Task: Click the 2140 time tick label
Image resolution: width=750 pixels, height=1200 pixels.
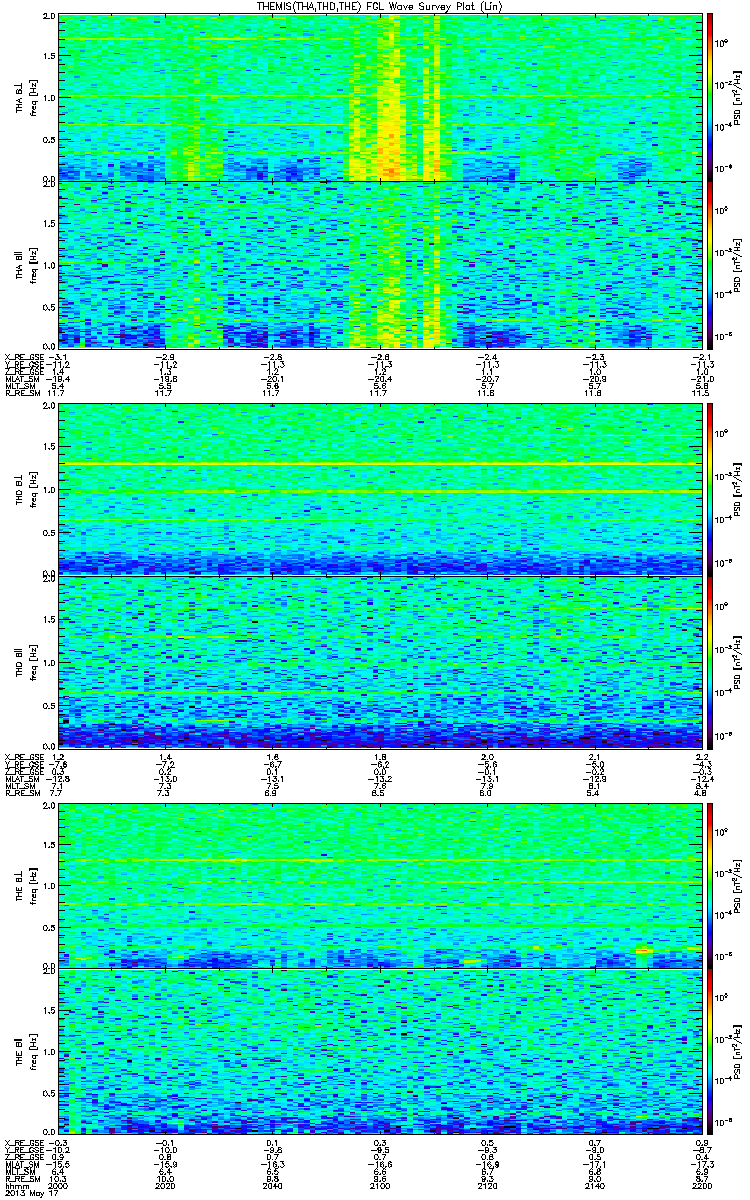Action: [x=594, y=1186]
